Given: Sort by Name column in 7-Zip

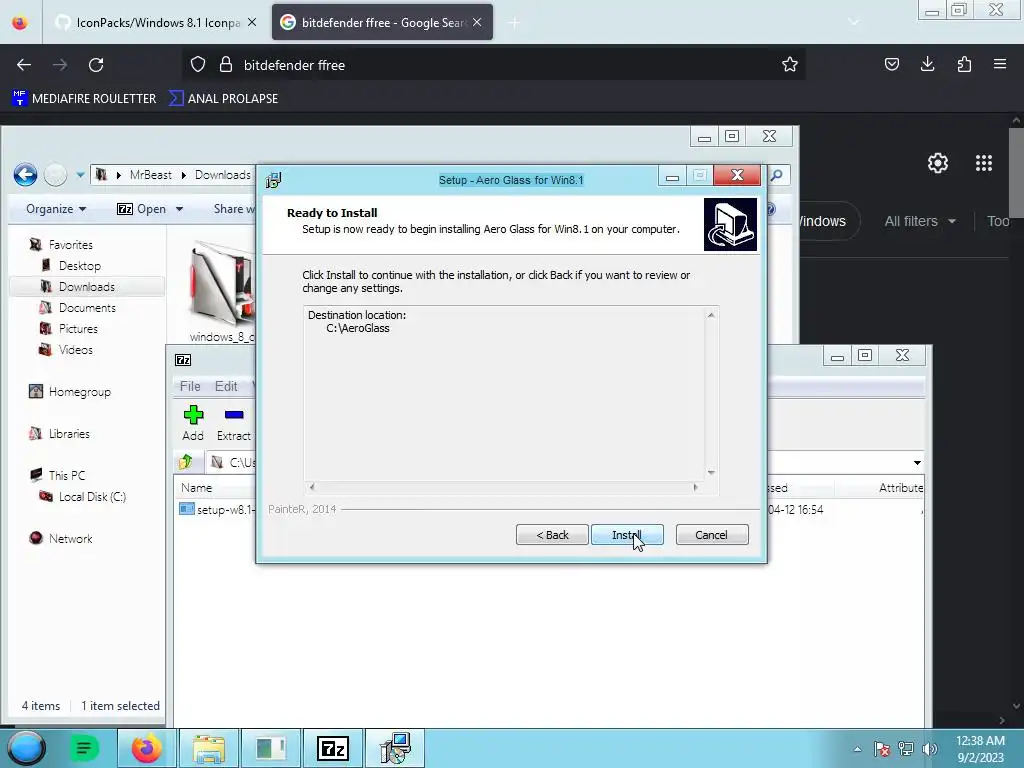Looking at the screenshot, I should [x=196, y=488].
